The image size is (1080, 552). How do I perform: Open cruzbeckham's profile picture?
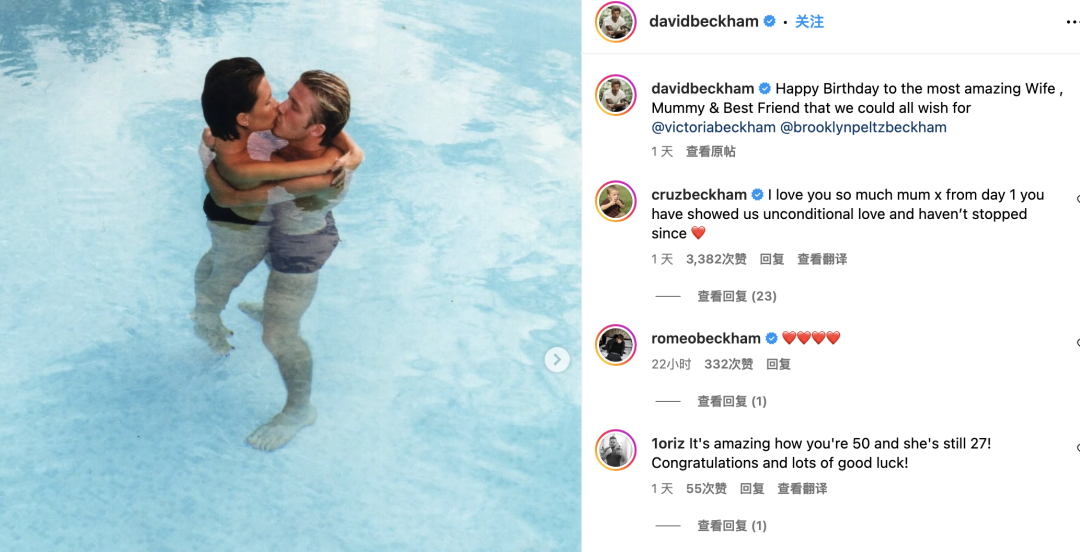[x=615, y=201]
